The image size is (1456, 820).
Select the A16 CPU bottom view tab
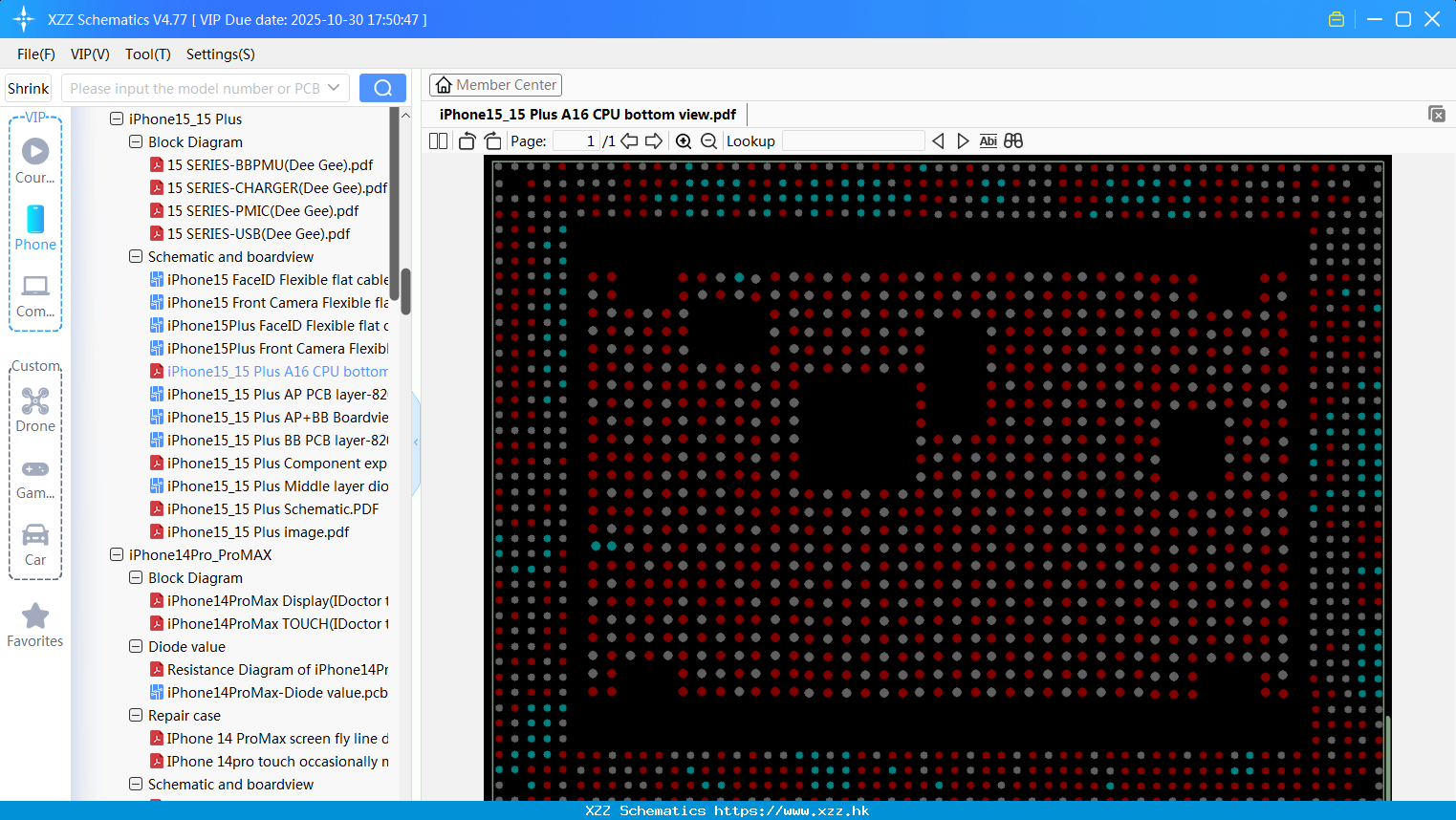coord(588,115)
